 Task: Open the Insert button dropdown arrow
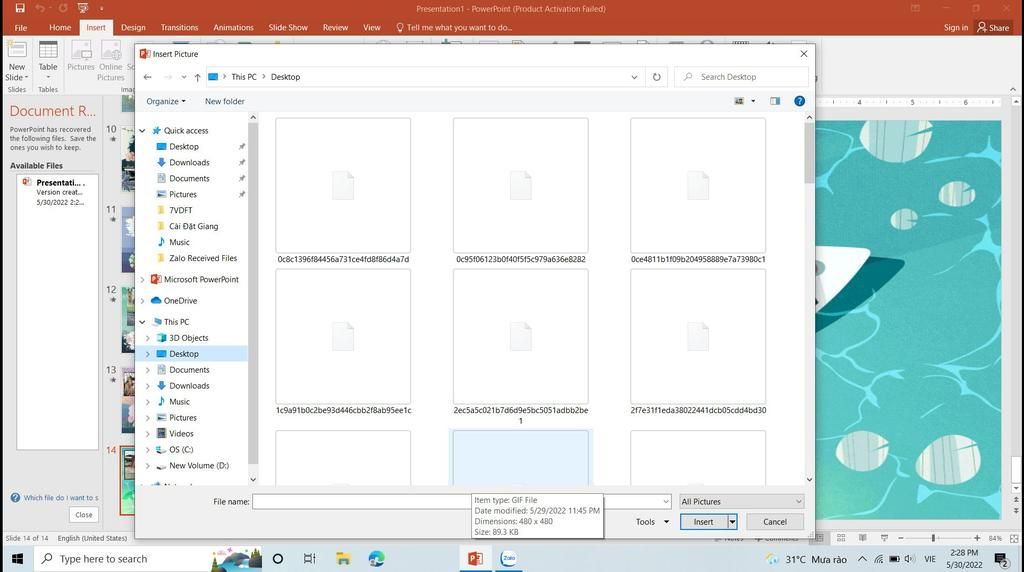[x=733, y=522]
